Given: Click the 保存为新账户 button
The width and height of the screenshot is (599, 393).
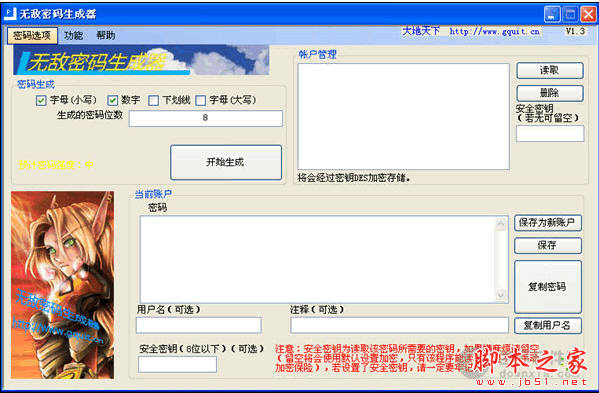Looking at the screenshot, I should (x=548, y=223).
